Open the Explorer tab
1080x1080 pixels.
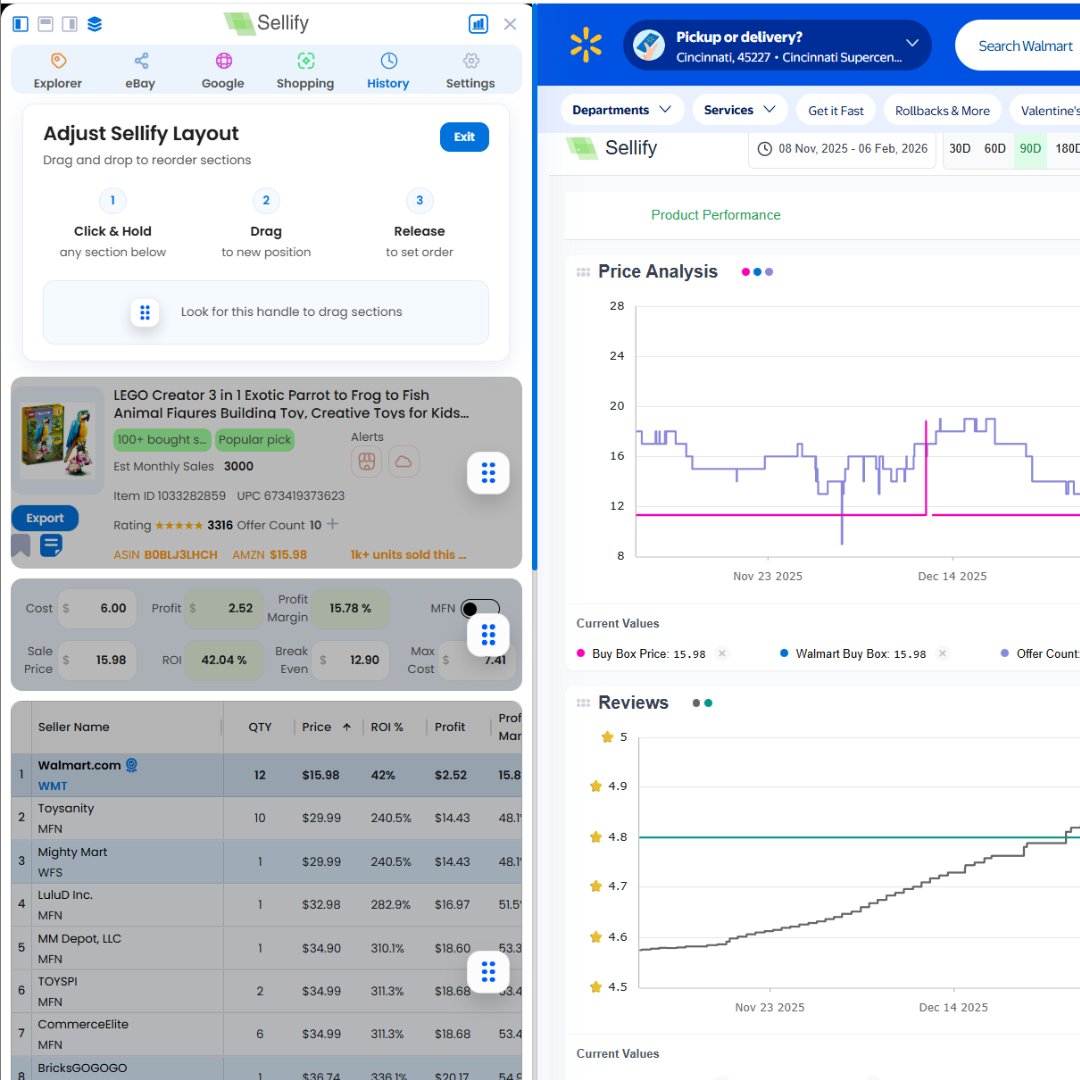pyautogui.click(x=58, y=71)
